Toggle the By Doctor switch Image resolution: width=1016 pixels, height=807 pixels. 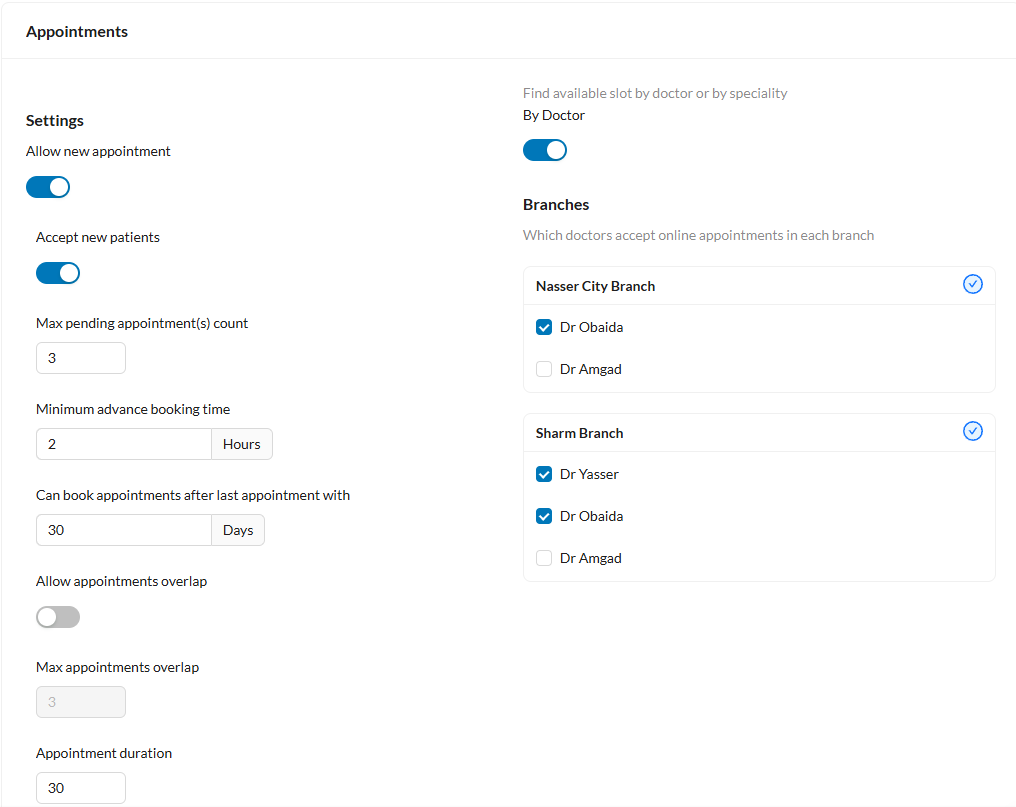point(545,150)
